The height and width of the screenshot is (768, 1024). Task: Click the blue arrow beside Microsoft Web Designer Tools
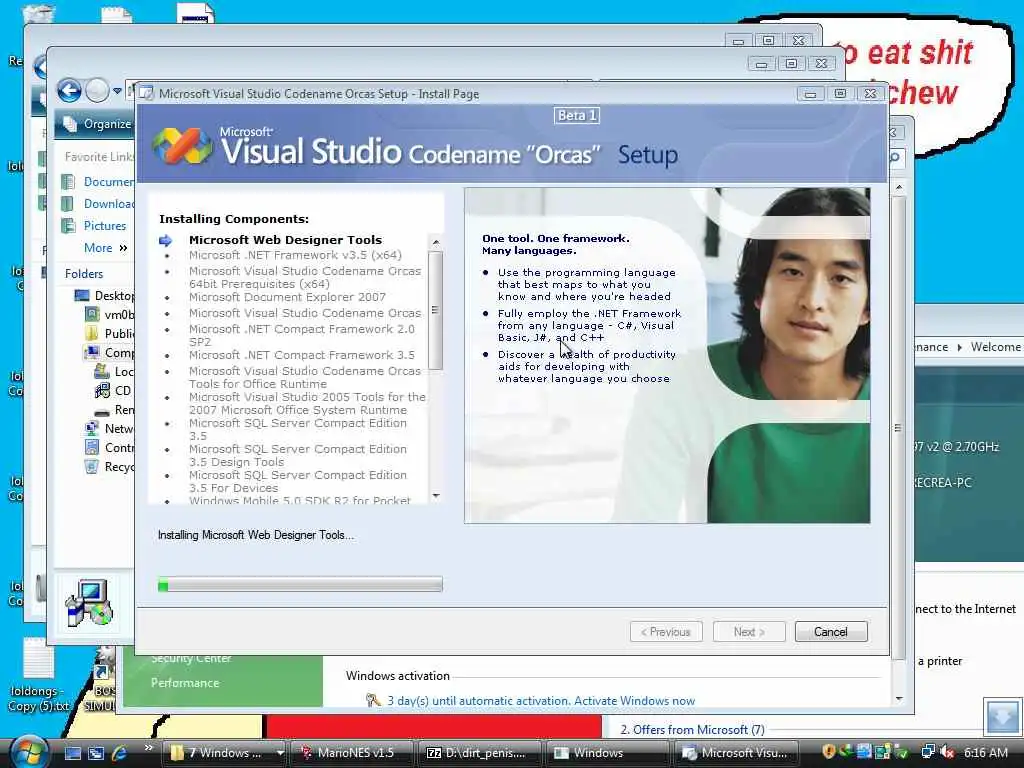point(166,240)
